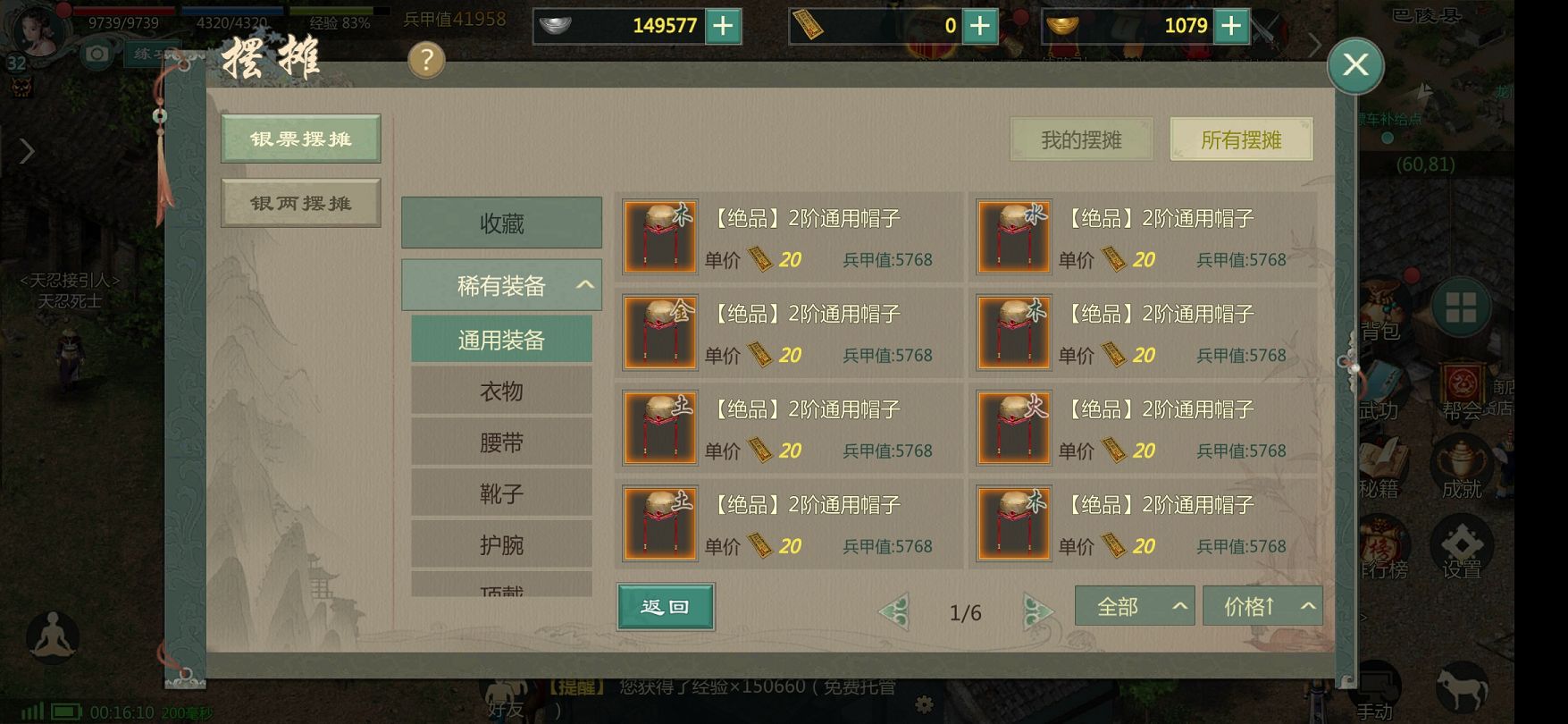Open the 设置 settings icon
The width and height of the screenshot is (1568, 724).
click(1462, 548)
